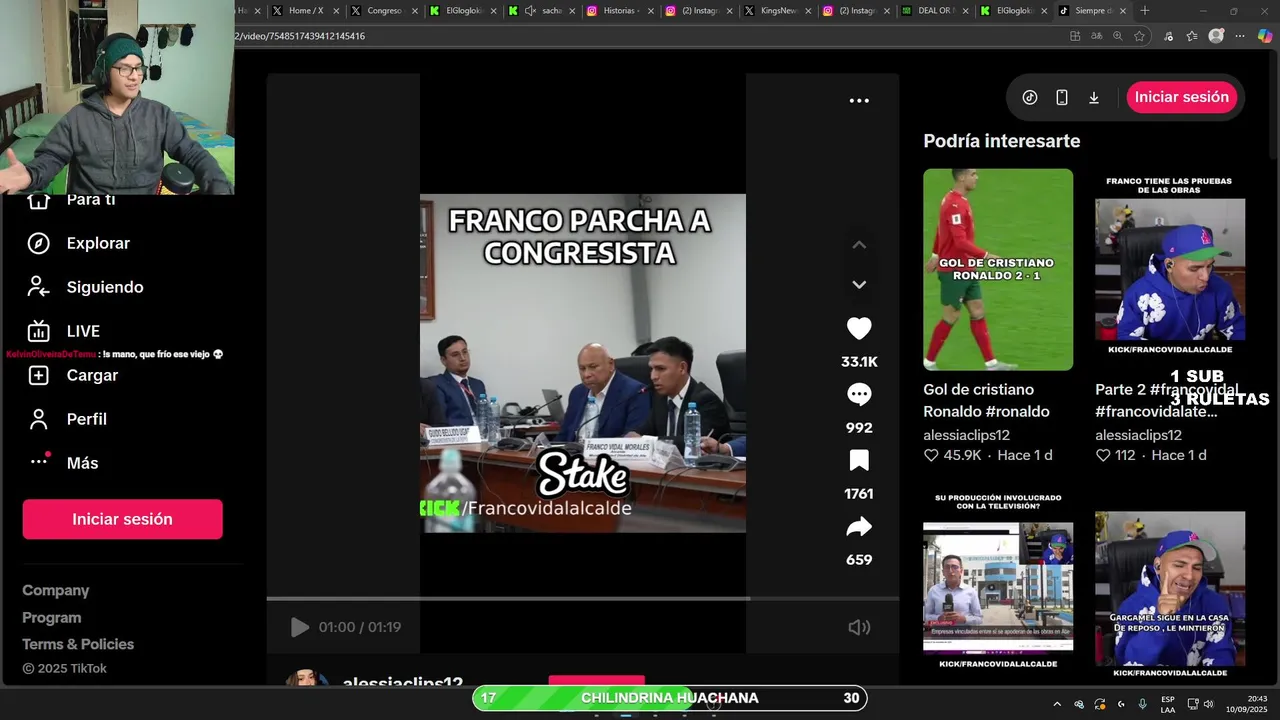This screenshot has width=1280, height=720.
Task: Open comments via the speech bubble icon
Action: coord(859,394)
